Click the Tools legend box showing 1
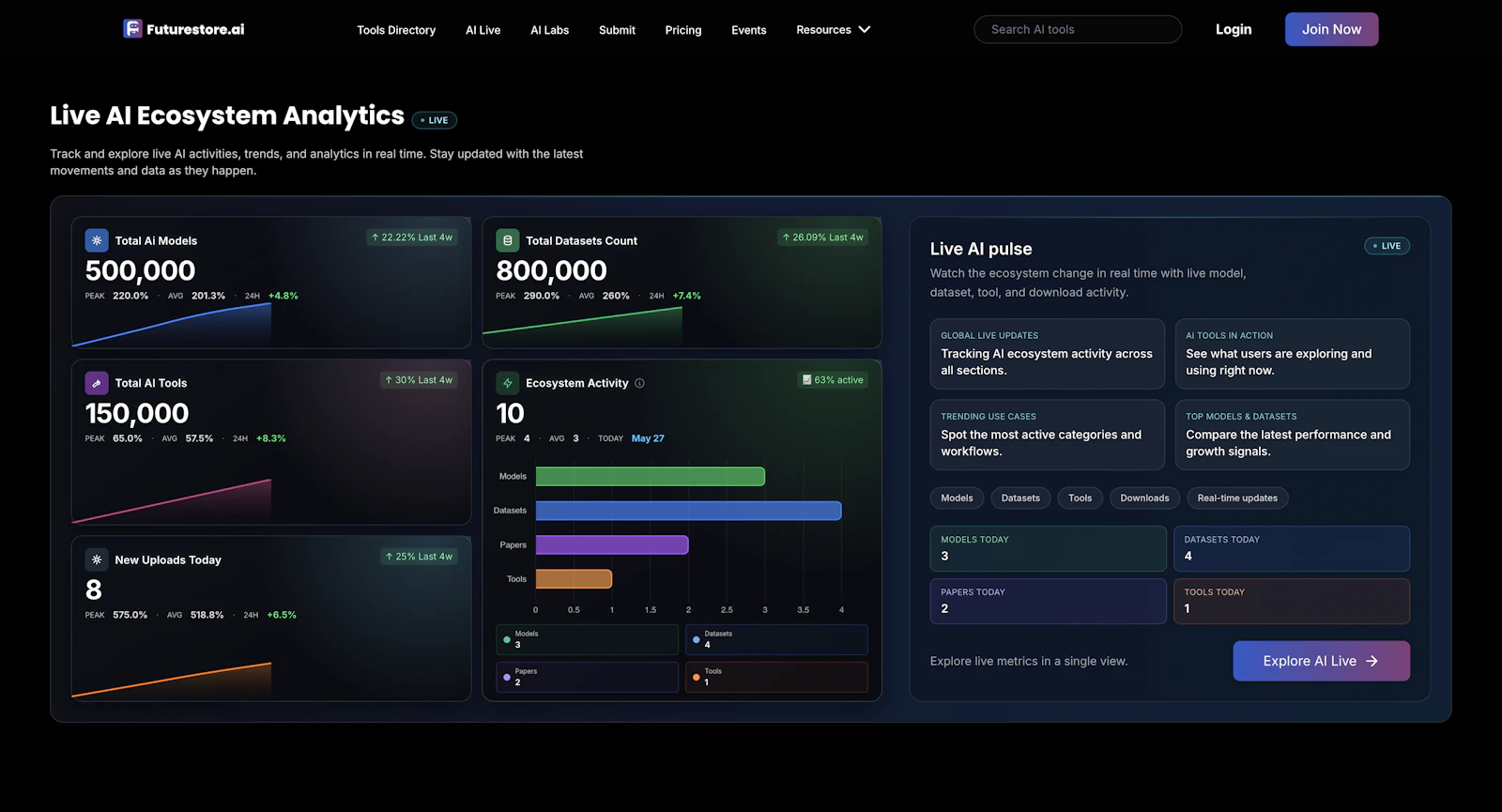Image resolution: width=1502 pixels, height=812 pixels. [776, 677]
